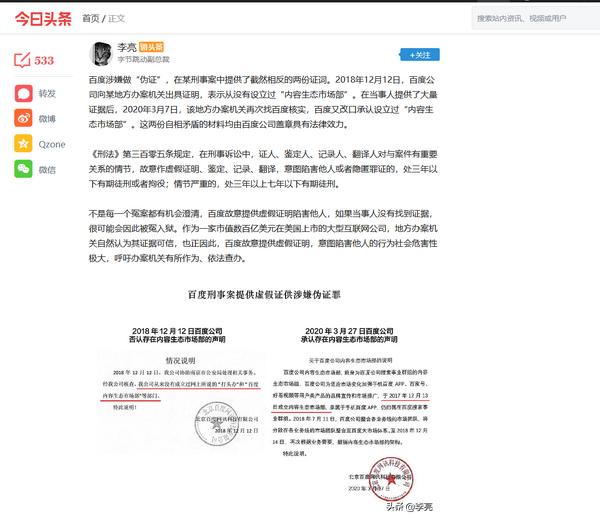The width and height of the screenshot is (600, 517).
Task: Click the paragraph starting 不是每一个冤案
Action: [263, 236]
